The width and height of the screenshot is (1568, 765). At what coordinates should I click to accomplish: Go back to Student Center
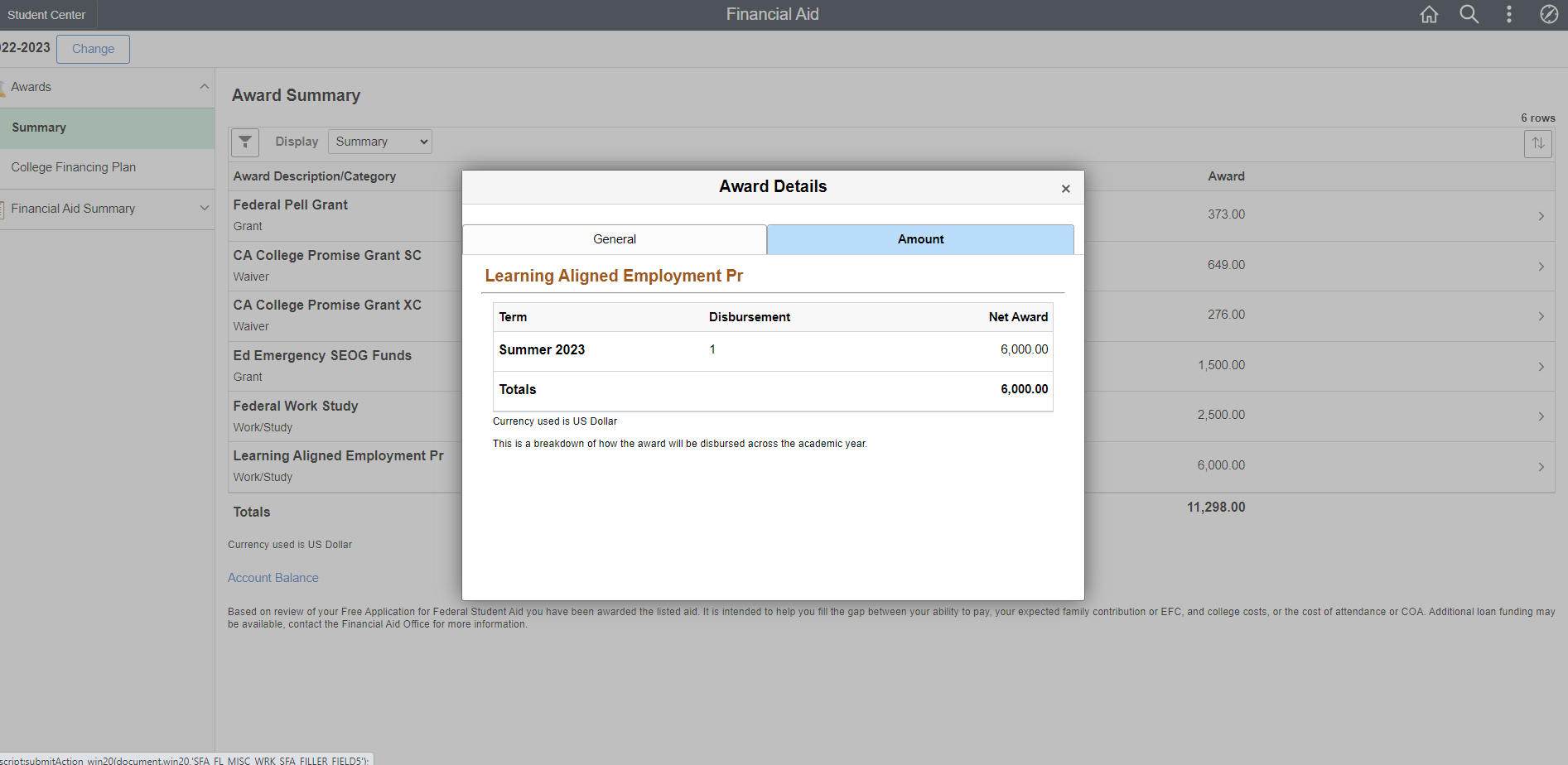coord(46,15)
